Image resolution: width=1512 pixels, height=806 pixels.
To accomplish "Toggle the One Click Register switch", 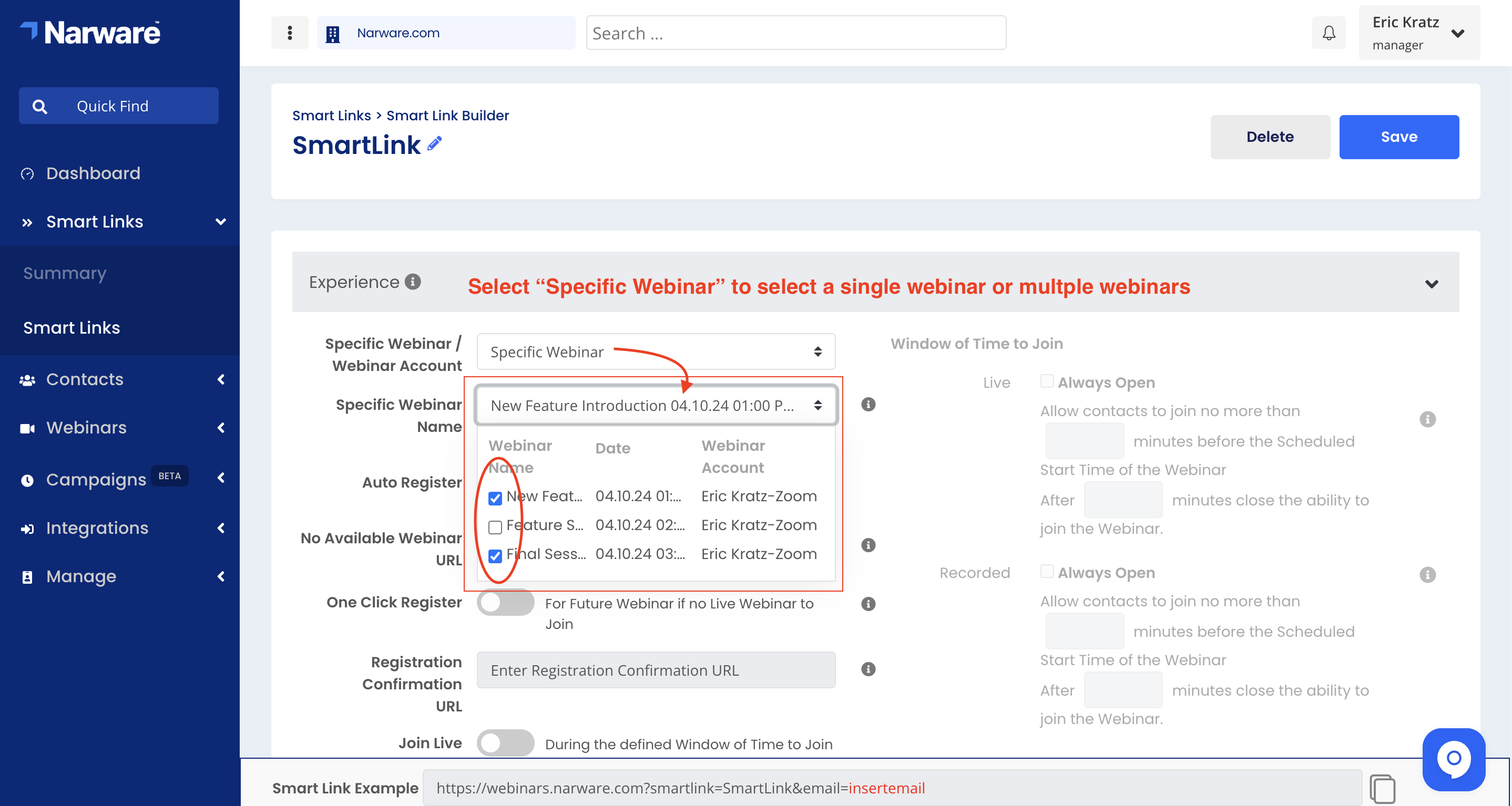I will (x=505, y=603).
